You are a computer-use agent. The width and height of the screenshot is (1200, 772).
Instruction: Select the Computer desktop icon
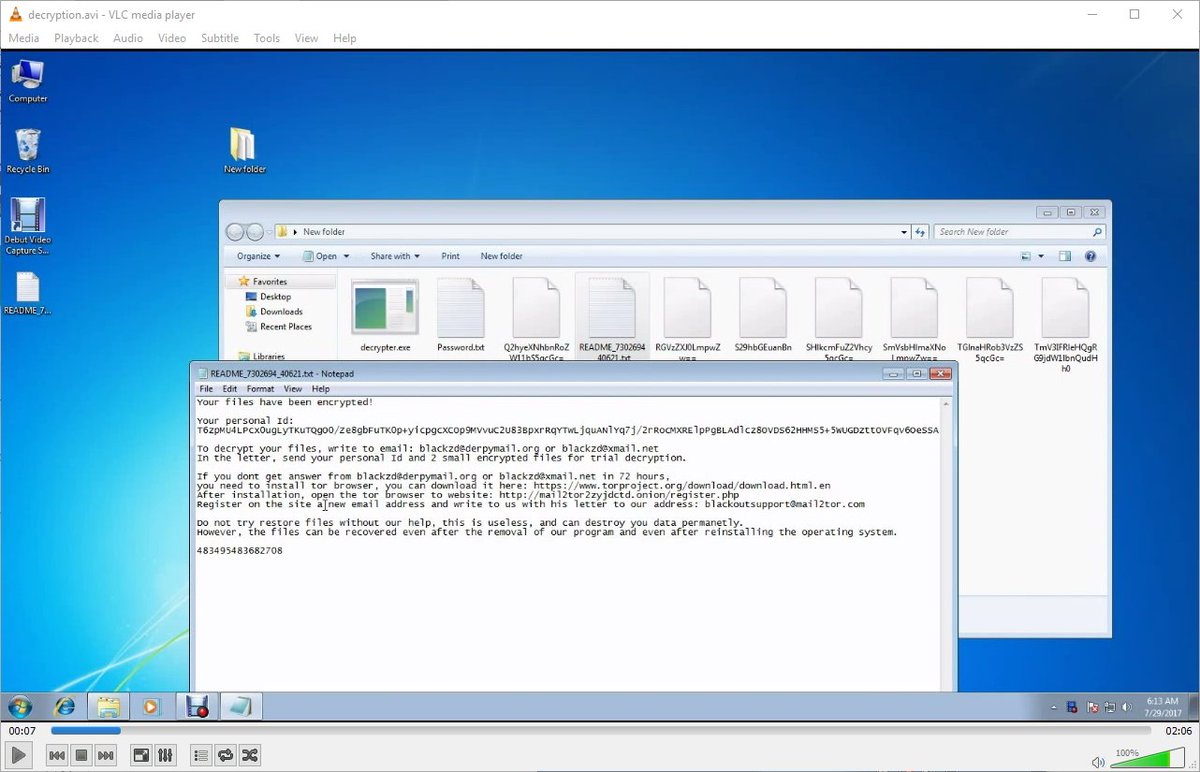pyautogui.click(x=28, y=80)
